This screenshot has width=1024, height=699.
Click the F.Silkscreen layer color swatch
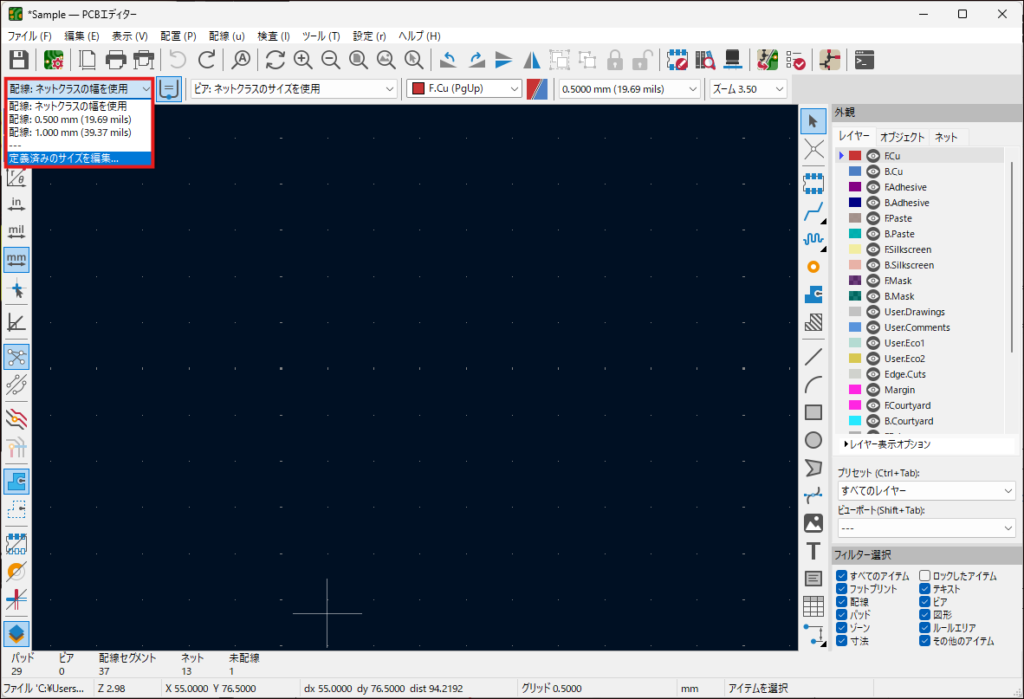point(855,250)
